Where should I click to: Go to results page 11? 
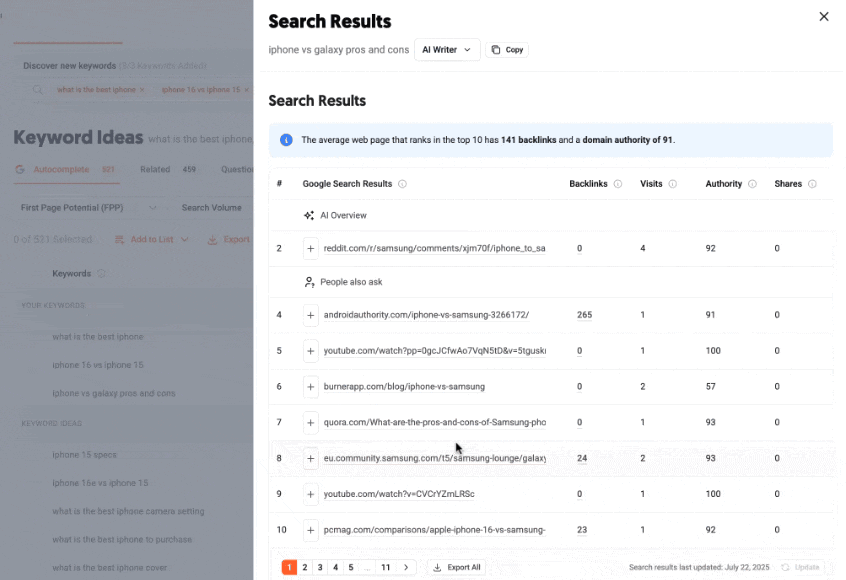tap(385, 567)
